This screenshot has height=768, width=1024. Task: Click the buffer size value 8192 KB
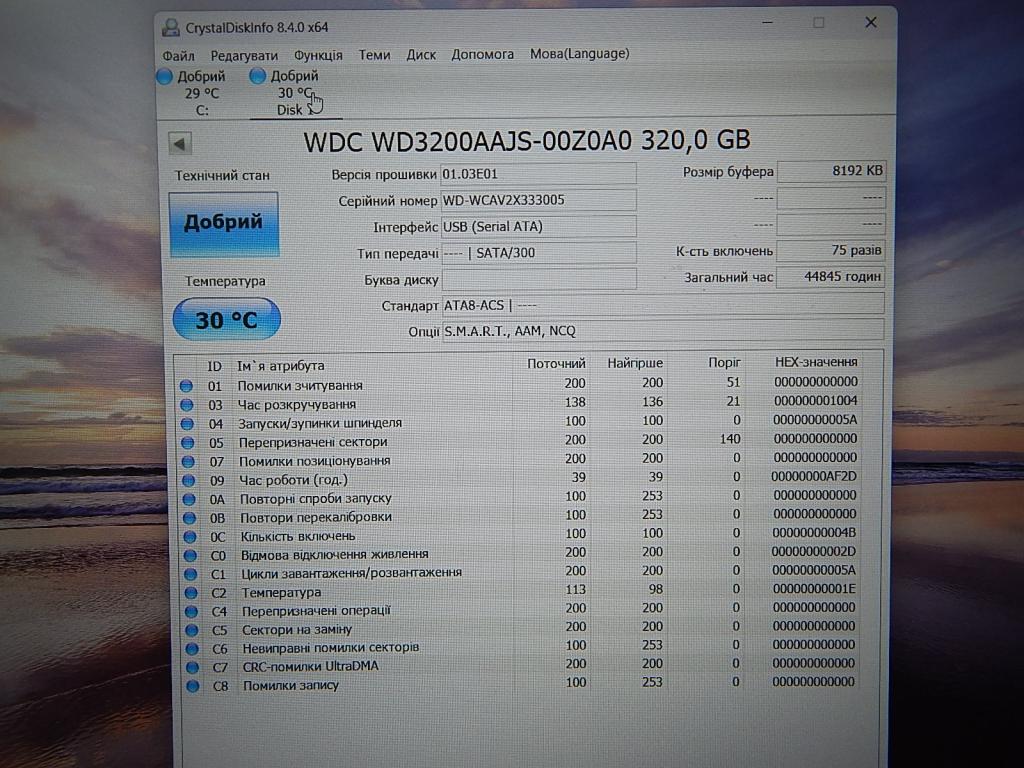831,171
